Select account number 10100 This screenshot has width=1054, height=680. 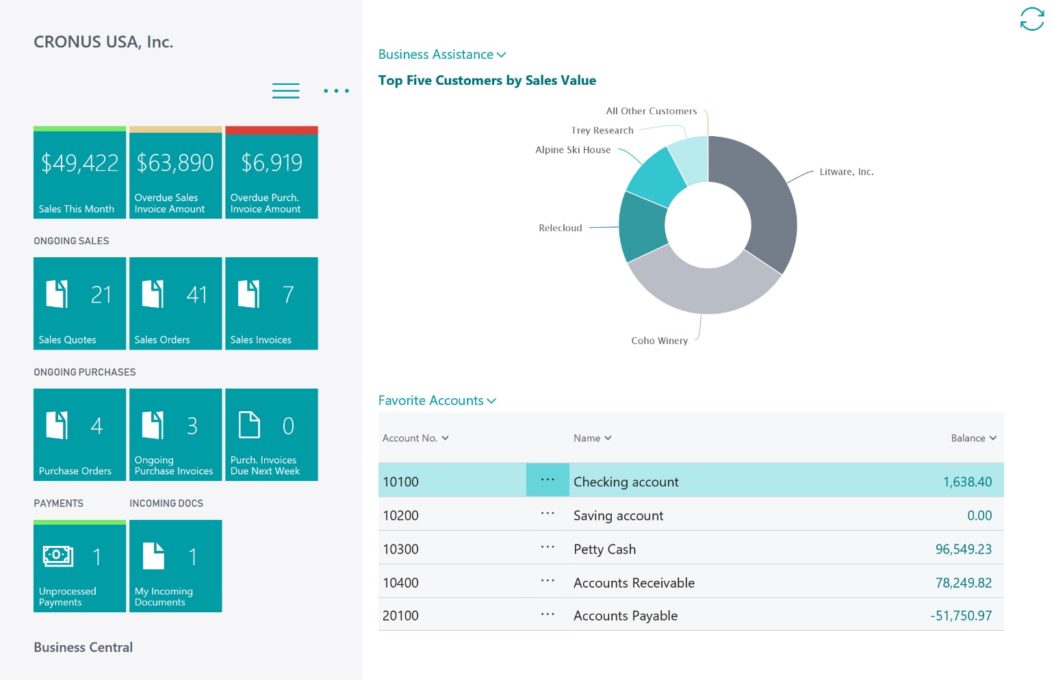[401, 482]
